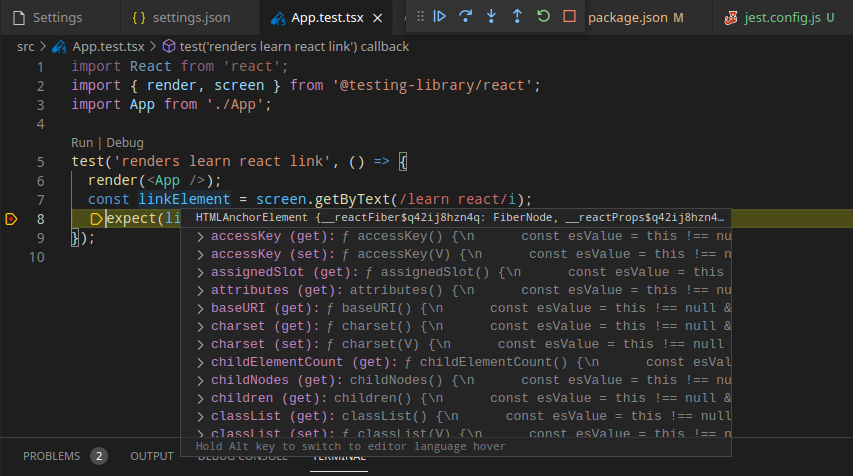Click the Debug code lens link
853x476 pixels.
point(125,143)
